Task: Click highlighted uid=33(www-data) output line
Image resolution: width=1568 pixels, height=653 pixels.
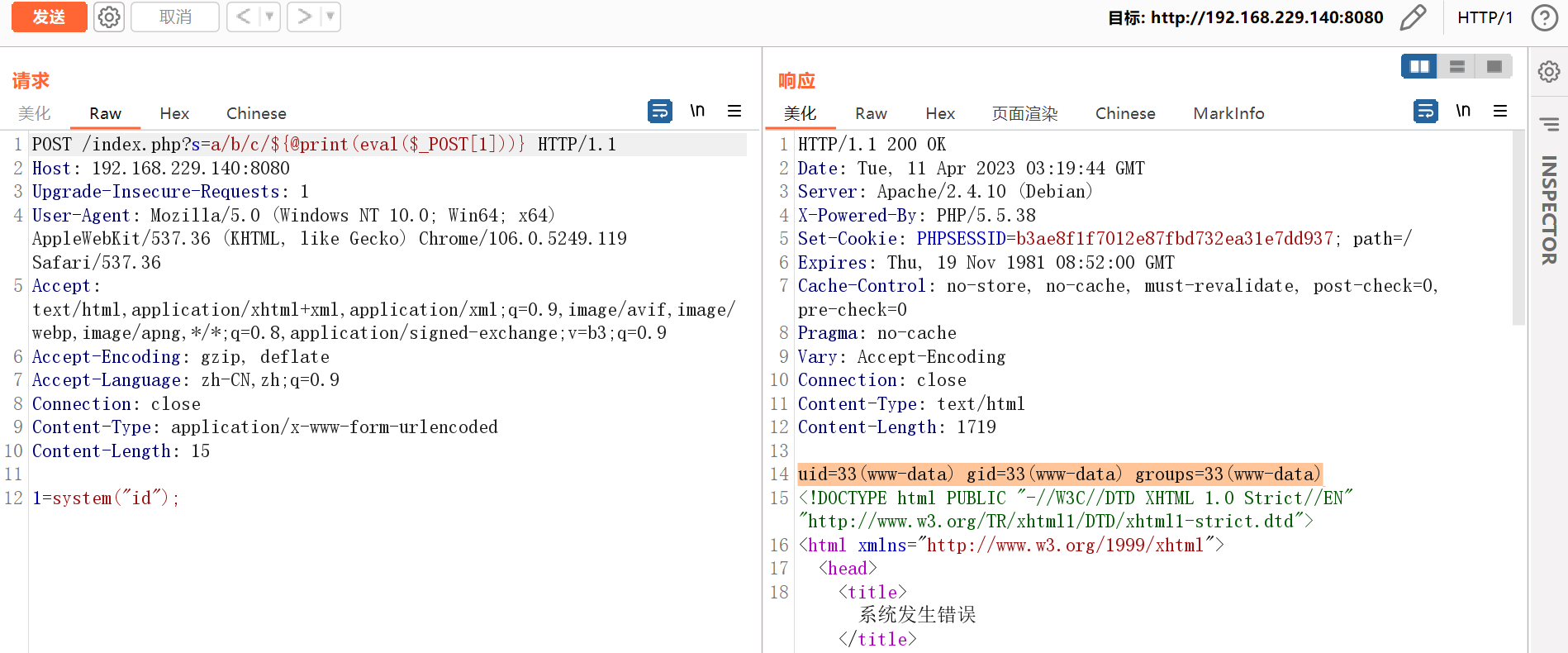Action: [1060, 474]
